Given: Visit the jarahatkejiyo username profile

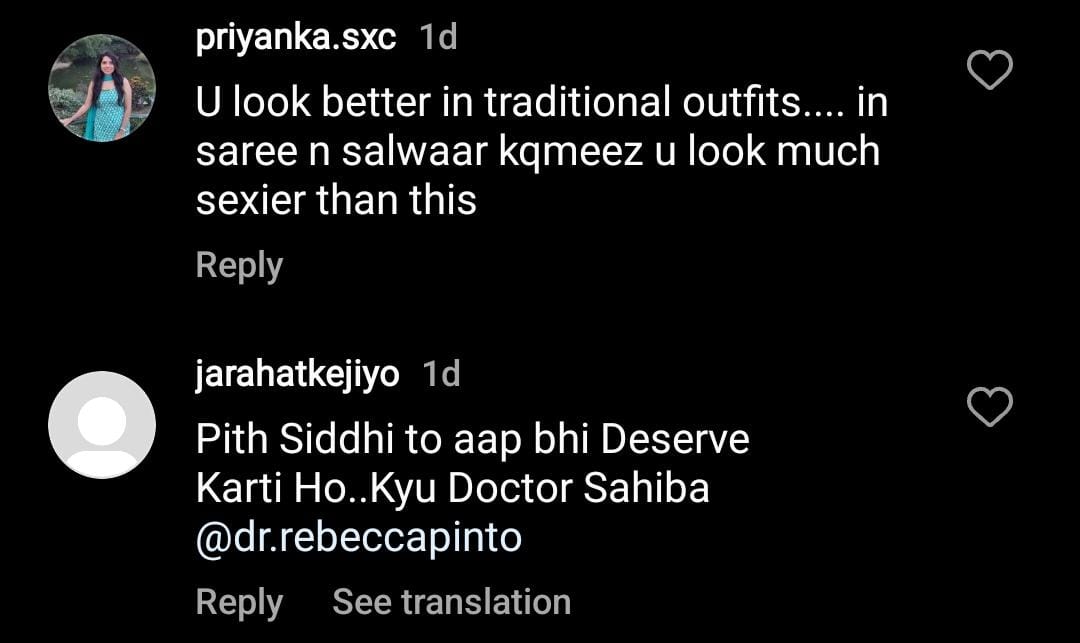Looking at the screenshot, I should pyautogui.click(x=298, y=374).
